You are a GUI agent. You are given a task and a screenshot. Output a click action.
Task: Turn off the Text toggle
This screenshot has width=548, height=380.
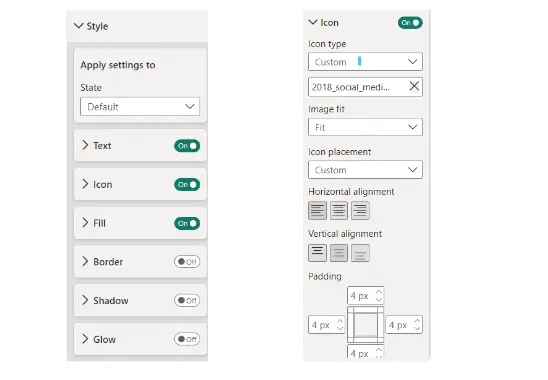[187, 146]
